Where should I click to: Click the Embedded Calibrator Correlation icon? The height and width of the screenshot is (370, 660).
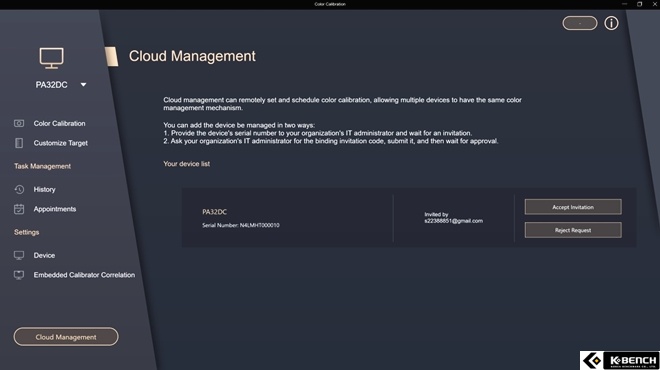point(19,275)
